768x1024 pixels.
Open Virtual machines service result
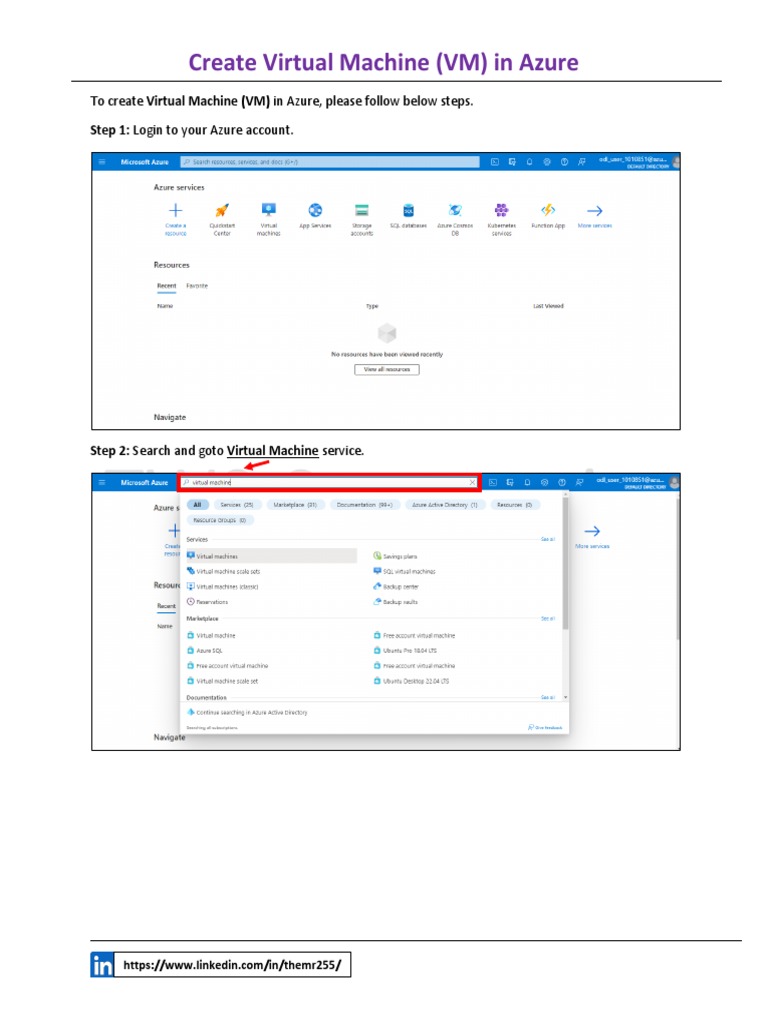click(271, 556)
